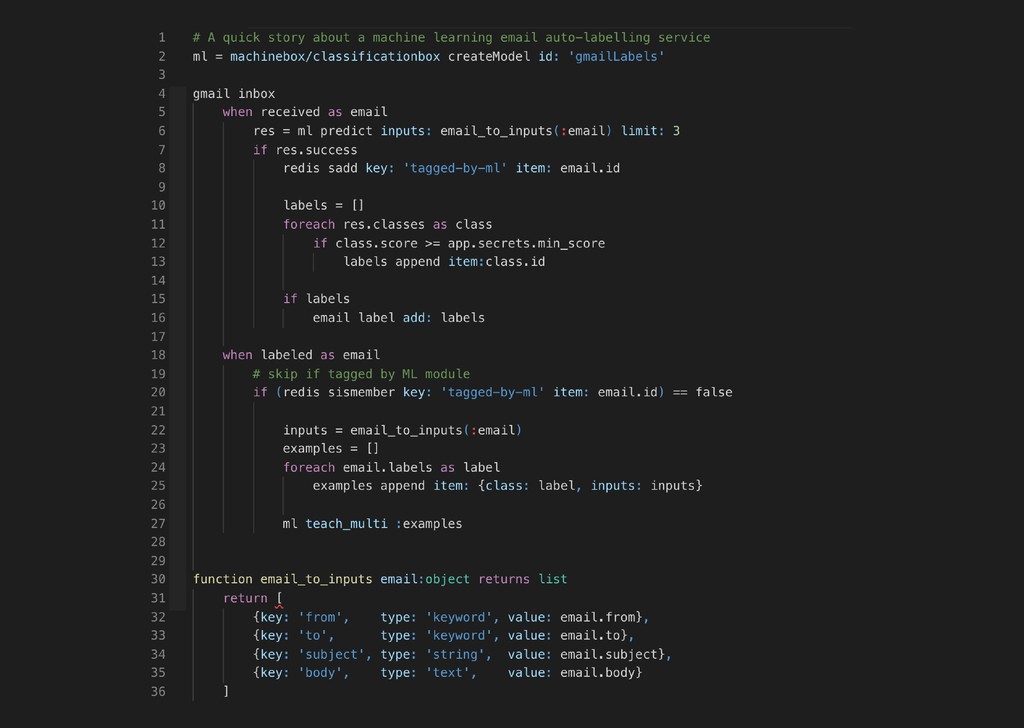Click 'examples = []' on line 23
The width and height of the screenshot is (1024, 728).
coord(330,449)
